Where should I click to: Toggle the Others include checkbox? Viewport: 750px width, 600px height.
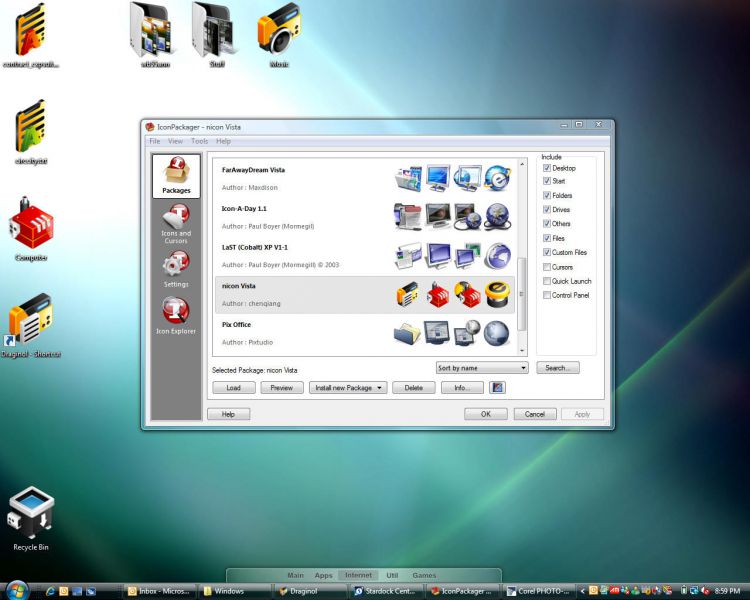[547, 223]
